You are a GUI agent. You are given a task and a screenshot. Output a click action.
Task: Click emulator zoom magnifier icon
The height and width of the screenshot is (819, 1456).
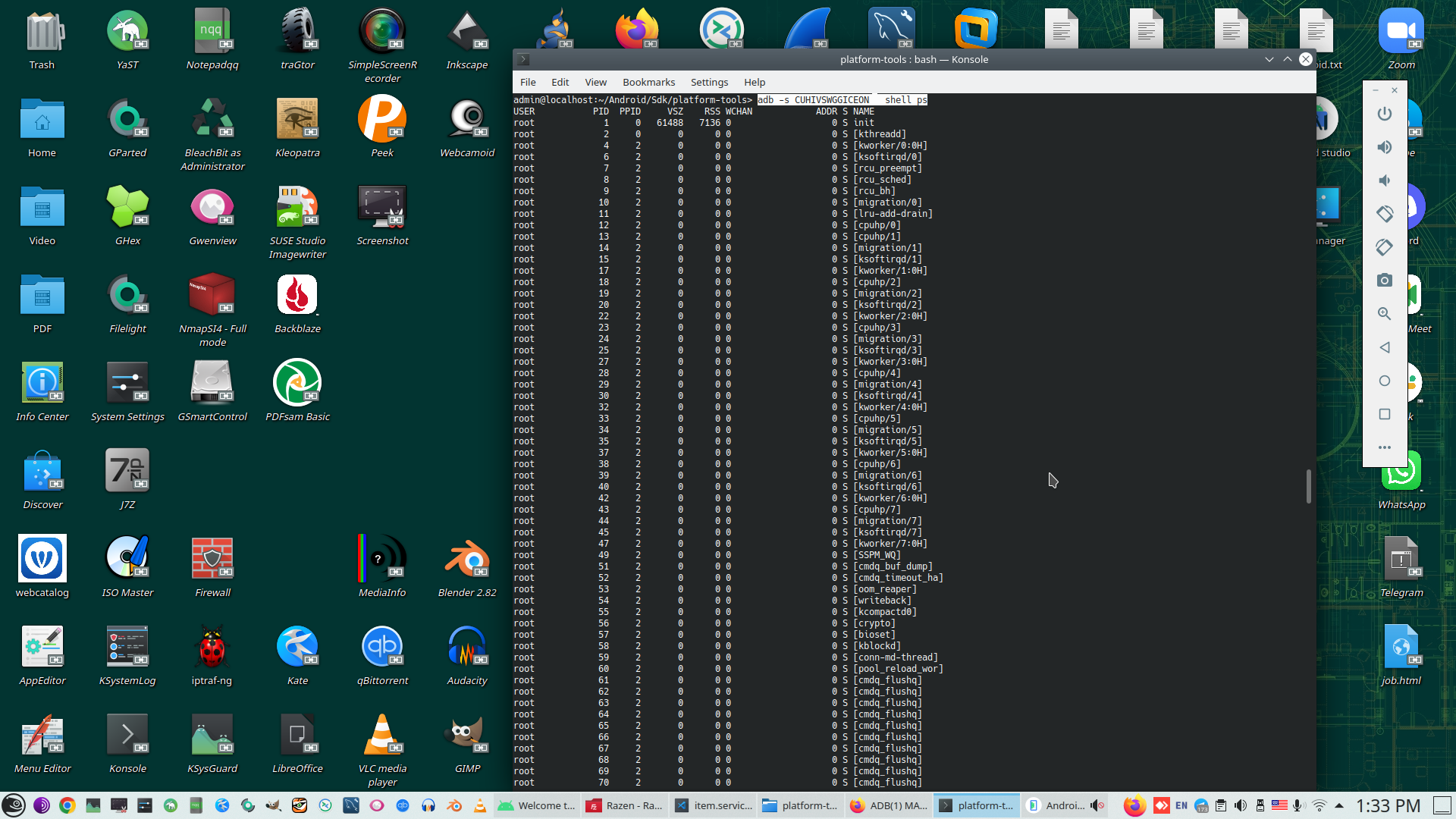click(1384, 314)
